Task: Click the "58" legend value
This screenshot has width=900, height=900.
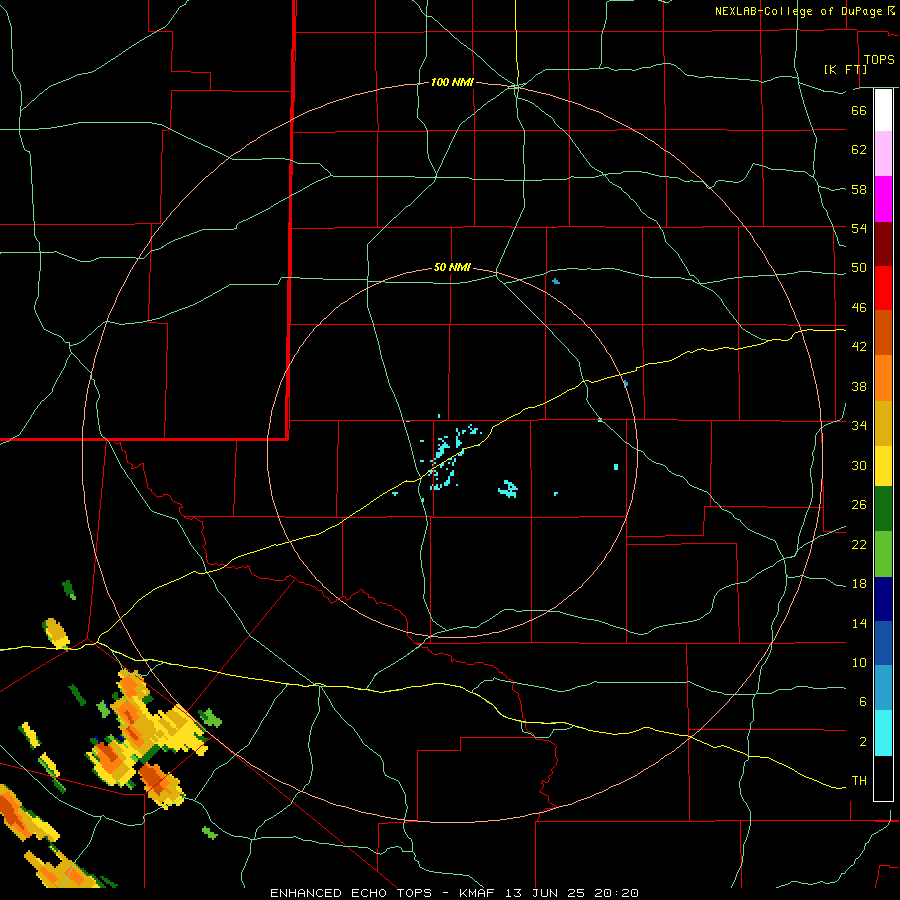Action: [x=859, y=189]
